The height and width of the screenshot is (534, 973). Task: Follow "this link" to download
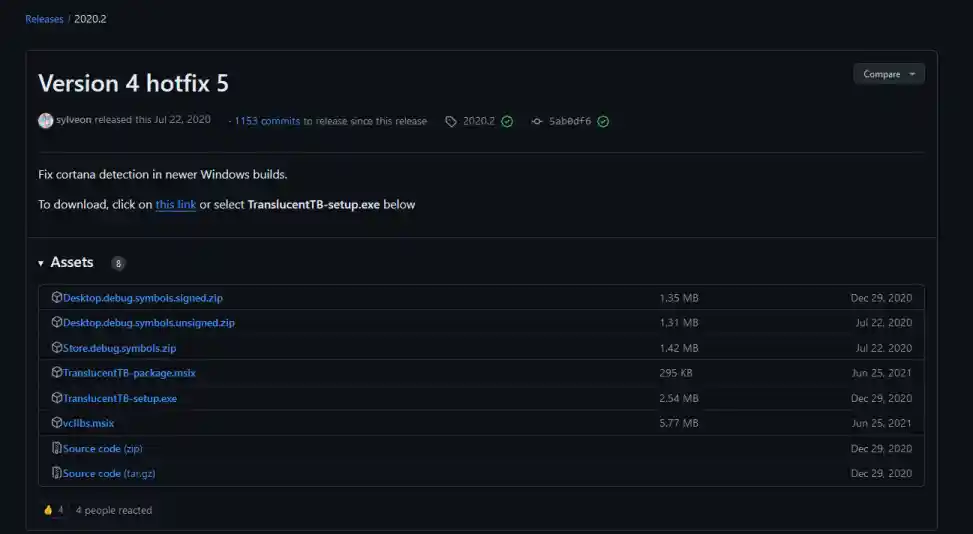[x=176, y=204]
